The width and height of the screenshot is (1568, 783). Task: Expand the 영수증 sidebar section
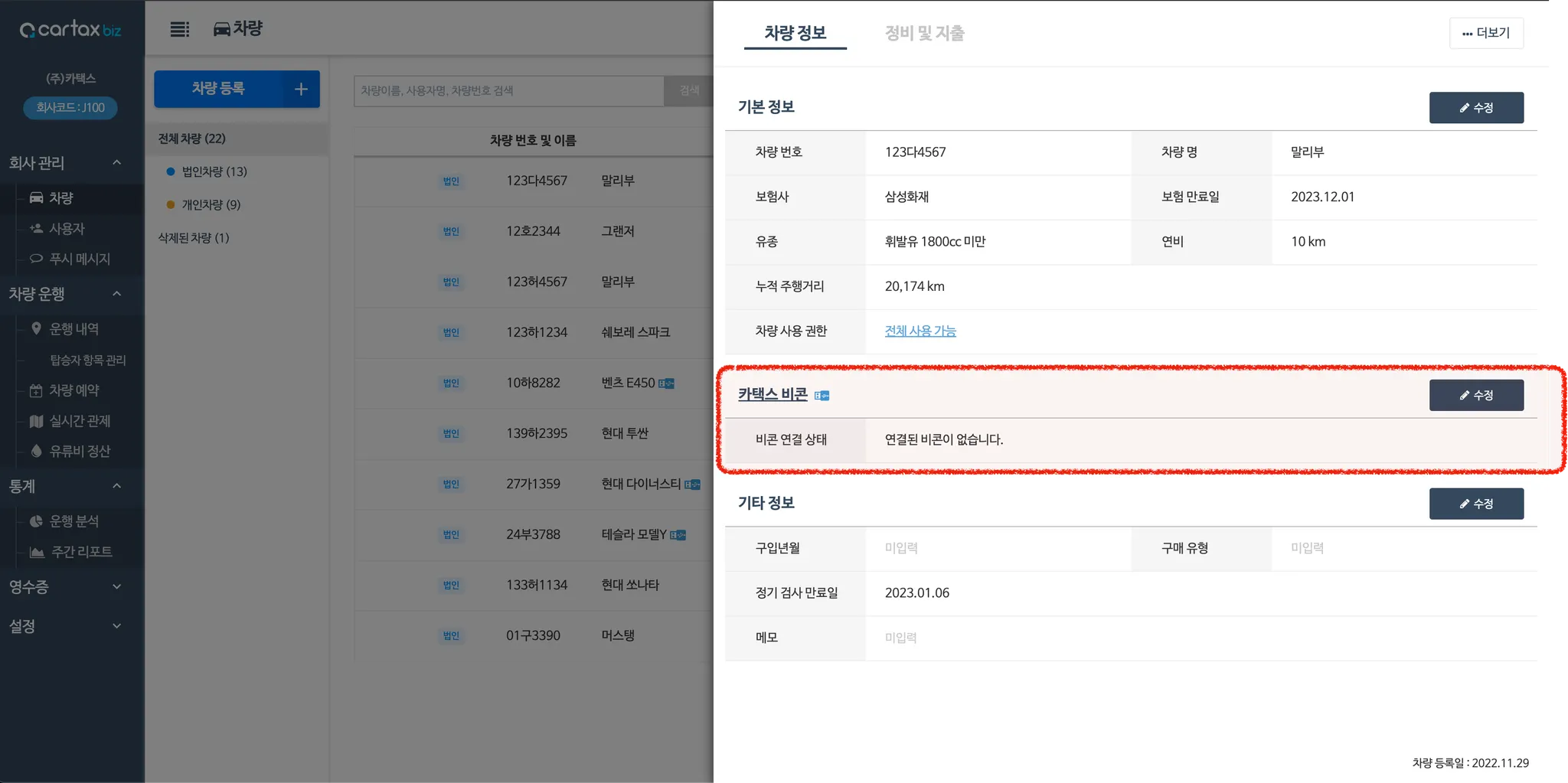click(116, 587)
